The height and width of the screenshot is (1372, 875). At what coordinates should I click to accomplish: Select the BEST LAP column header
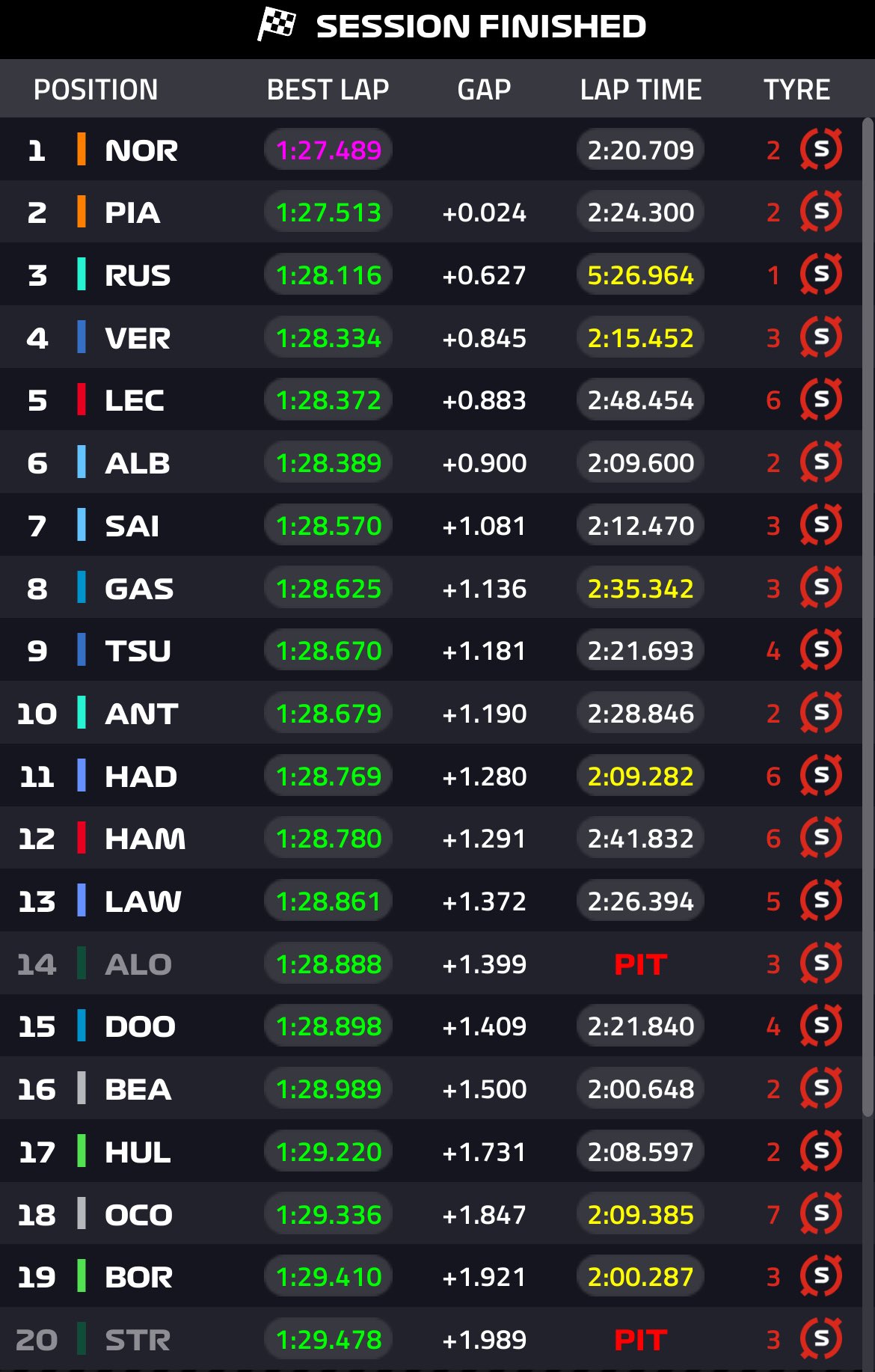[x=328, y=90]
